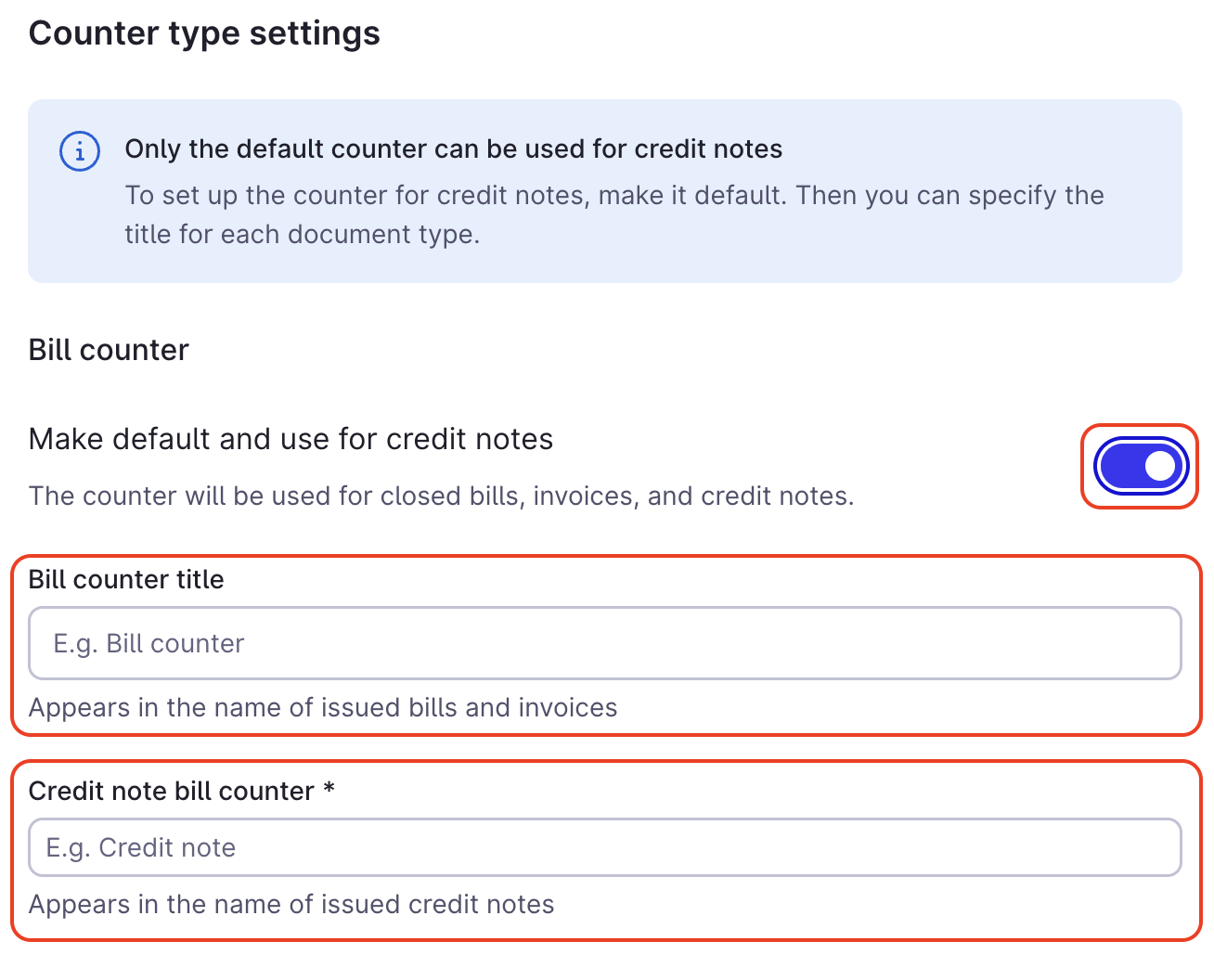Image resolution: width=1214 pixels, height=980 pixels.
Task: Click the 'Make default and use for credit notes' text
Action: [291, 439]
